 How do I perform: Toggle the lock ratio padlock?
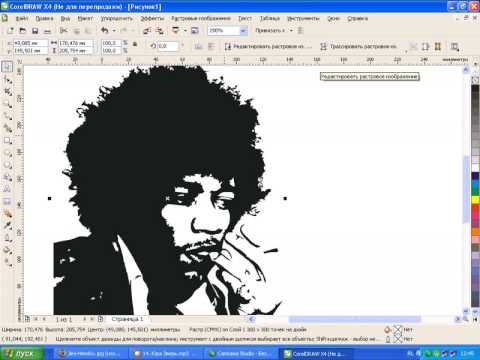[x=135, y=44]
